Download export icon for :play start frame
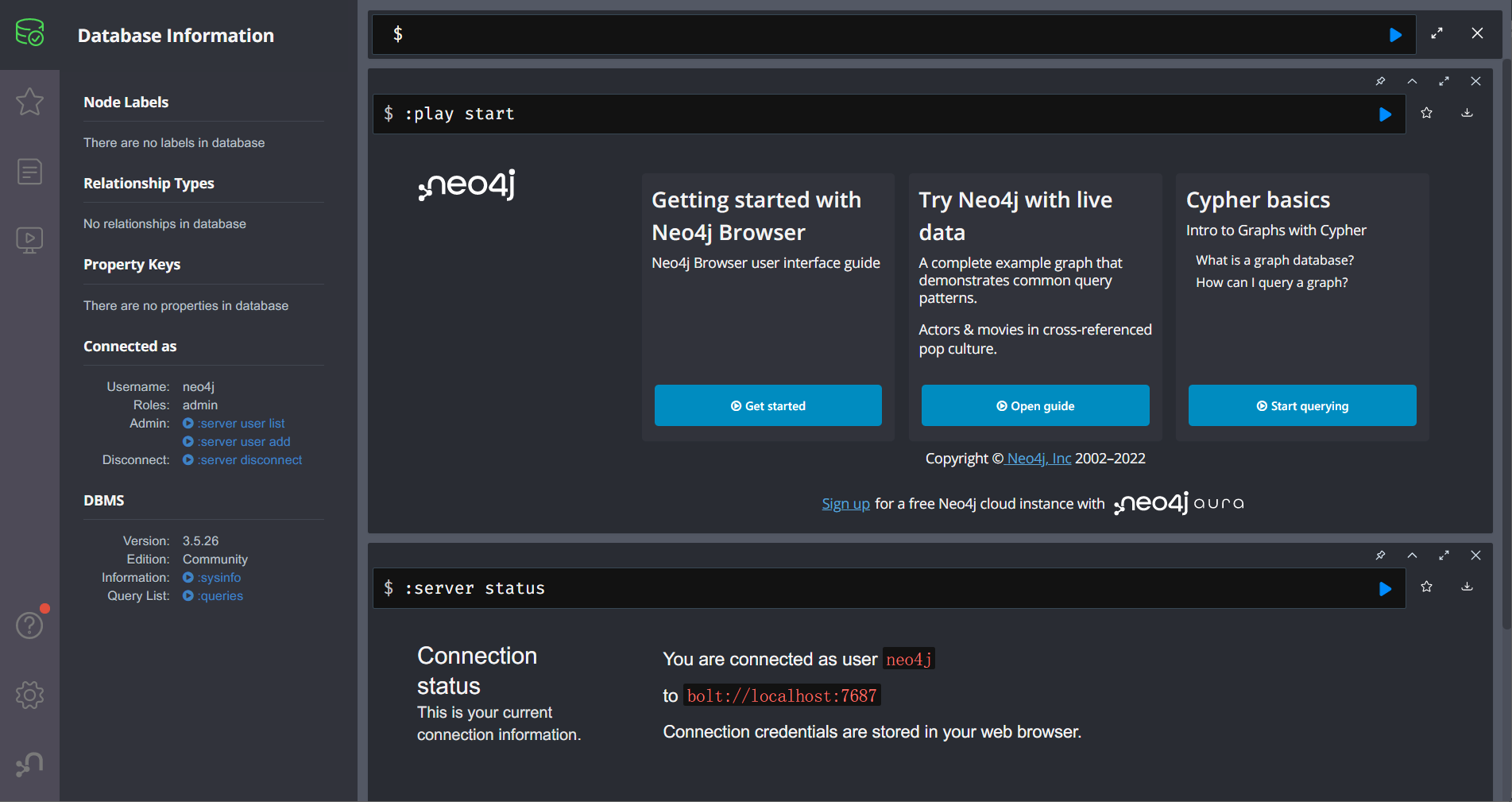This screenshot has width=1512, height=802. click(1467, 113)
